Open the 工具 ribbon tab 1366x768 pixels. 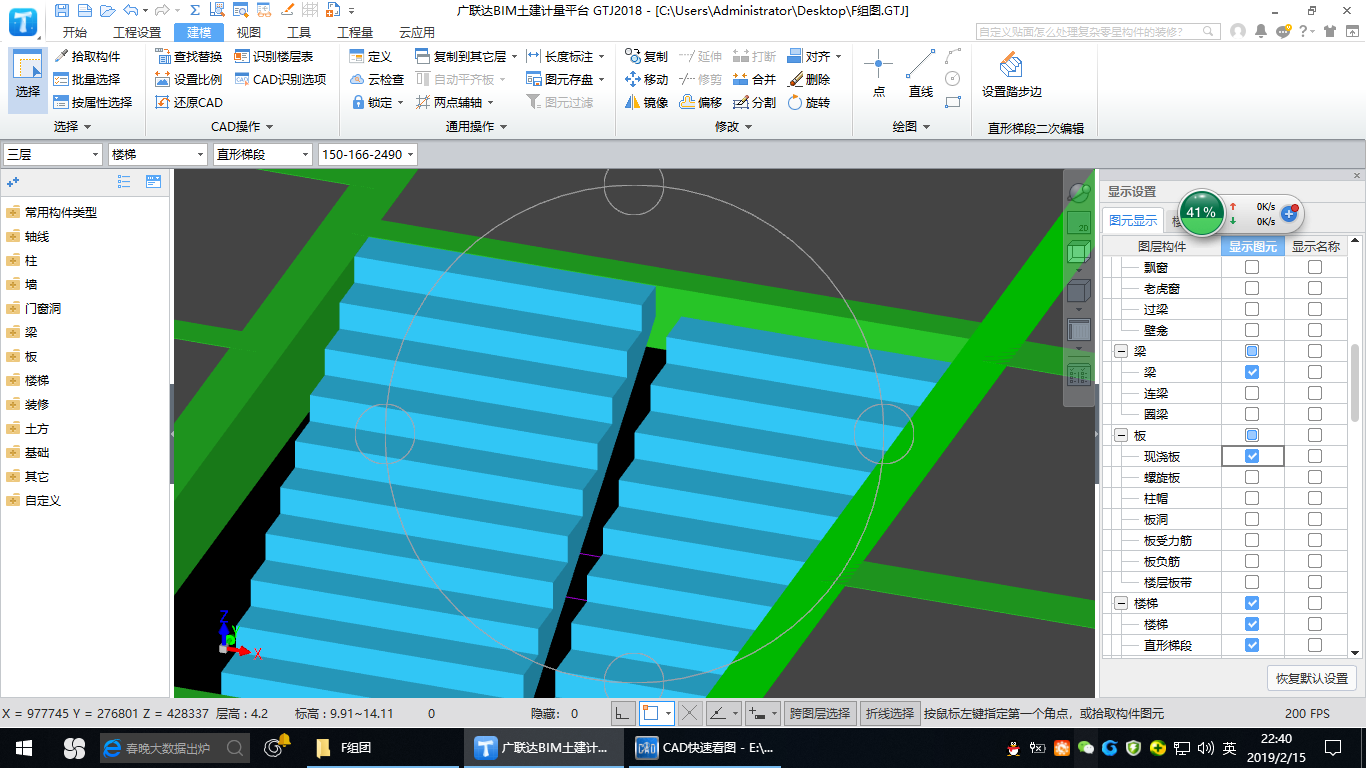tap(299, 32)
